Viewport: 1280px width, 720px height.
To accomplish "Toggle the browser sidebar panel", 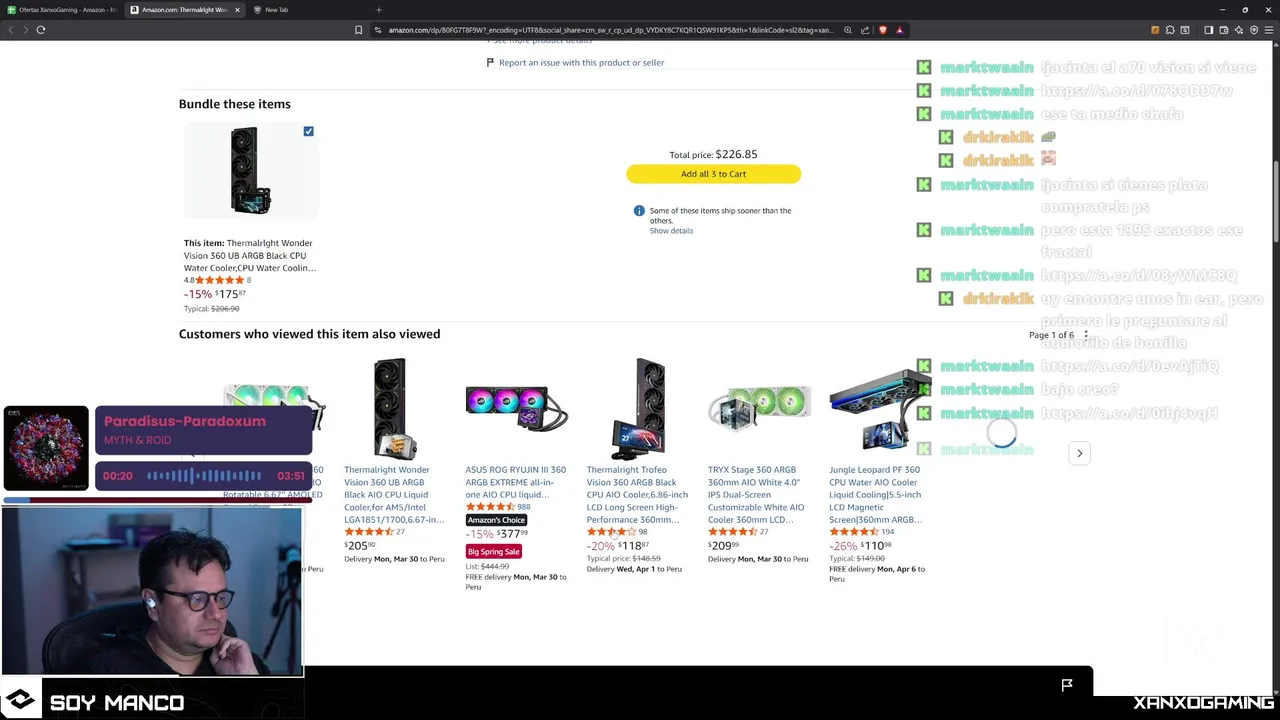I will [1208, 30].
